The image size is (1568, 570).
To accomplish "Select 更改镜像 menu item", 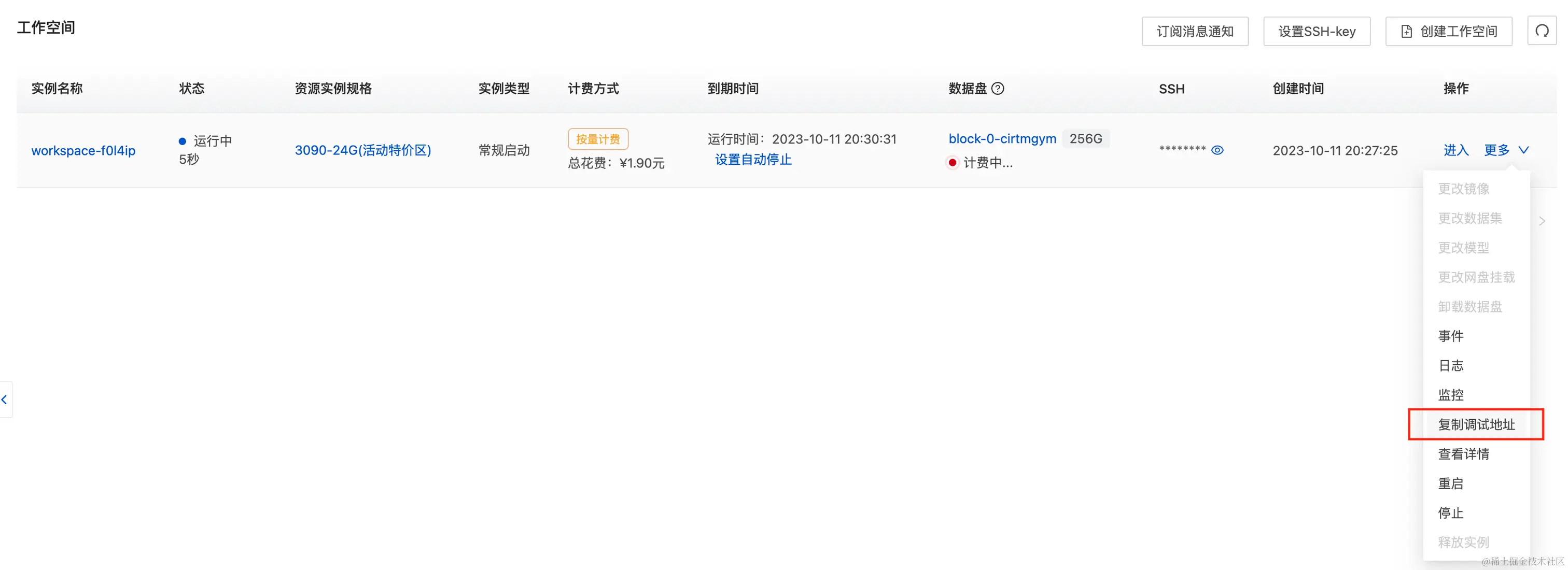I will (1476, 189).
